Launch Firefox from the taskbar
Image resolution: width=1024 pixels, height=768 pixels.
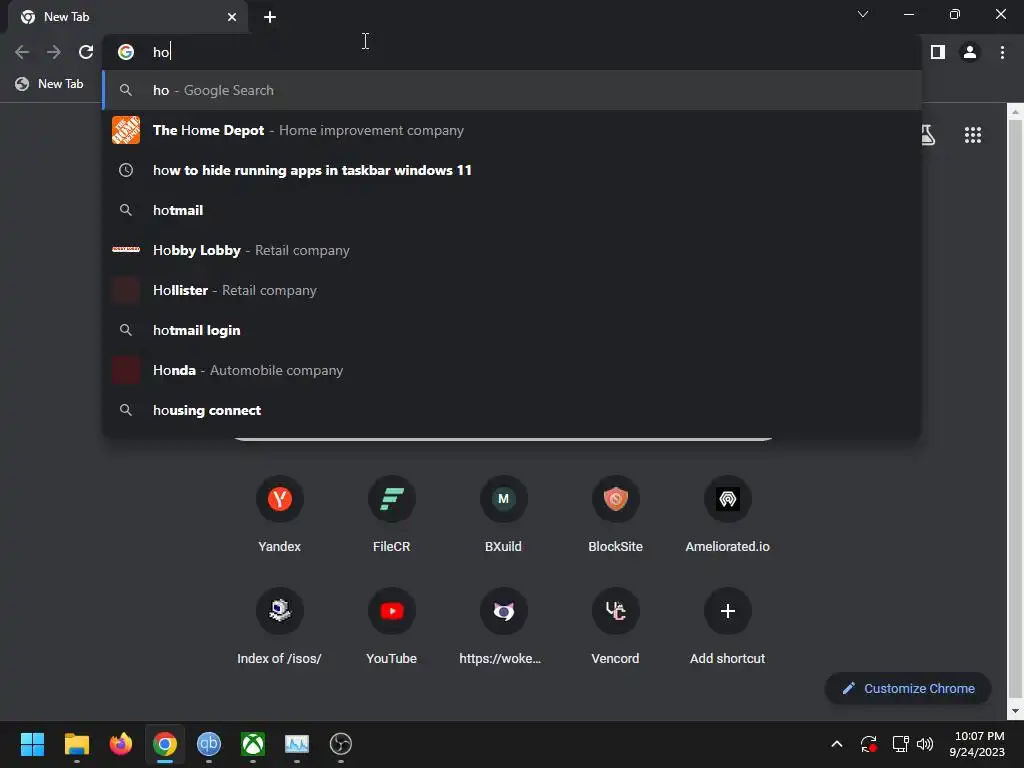pos(121,744)
